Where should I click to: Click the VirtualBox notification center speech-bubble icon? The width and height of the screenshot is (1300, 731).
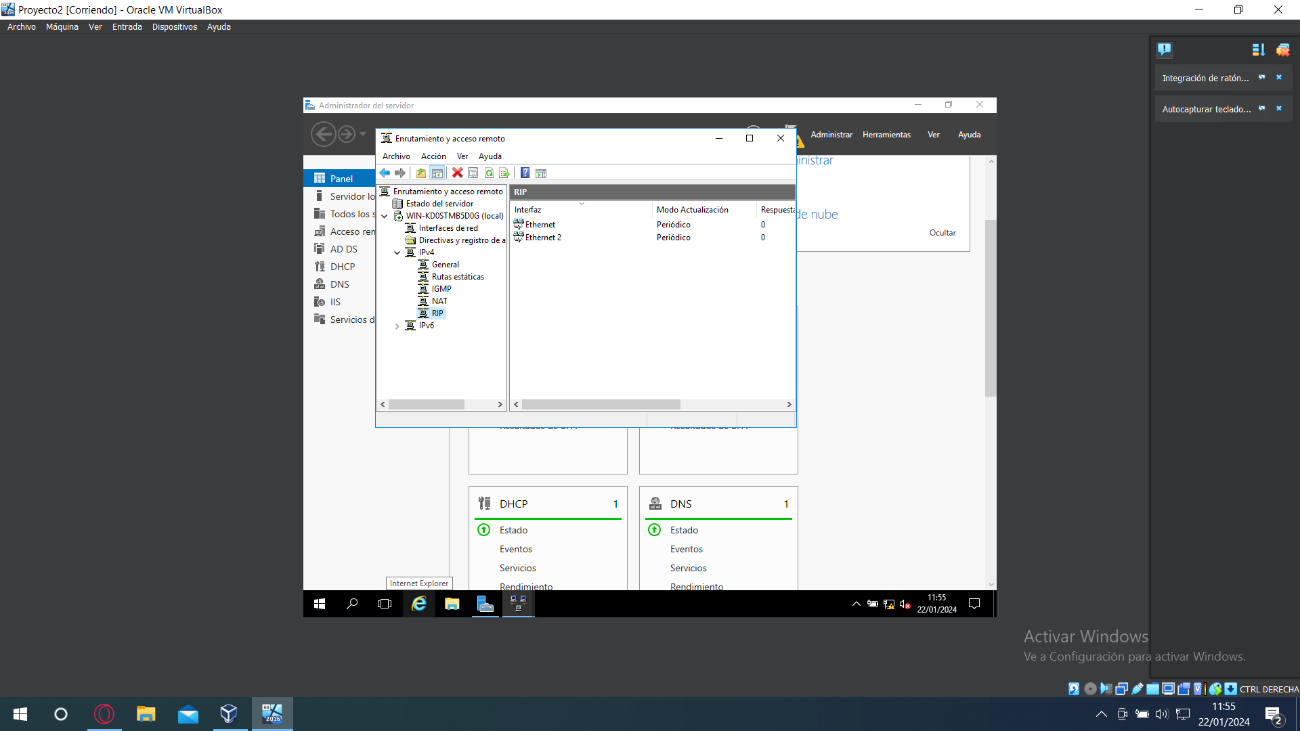pos(1164,49)
